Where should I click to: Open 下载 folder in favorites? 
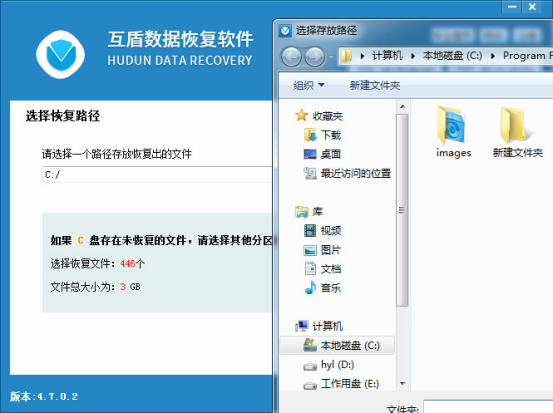[x=331, y=135]
